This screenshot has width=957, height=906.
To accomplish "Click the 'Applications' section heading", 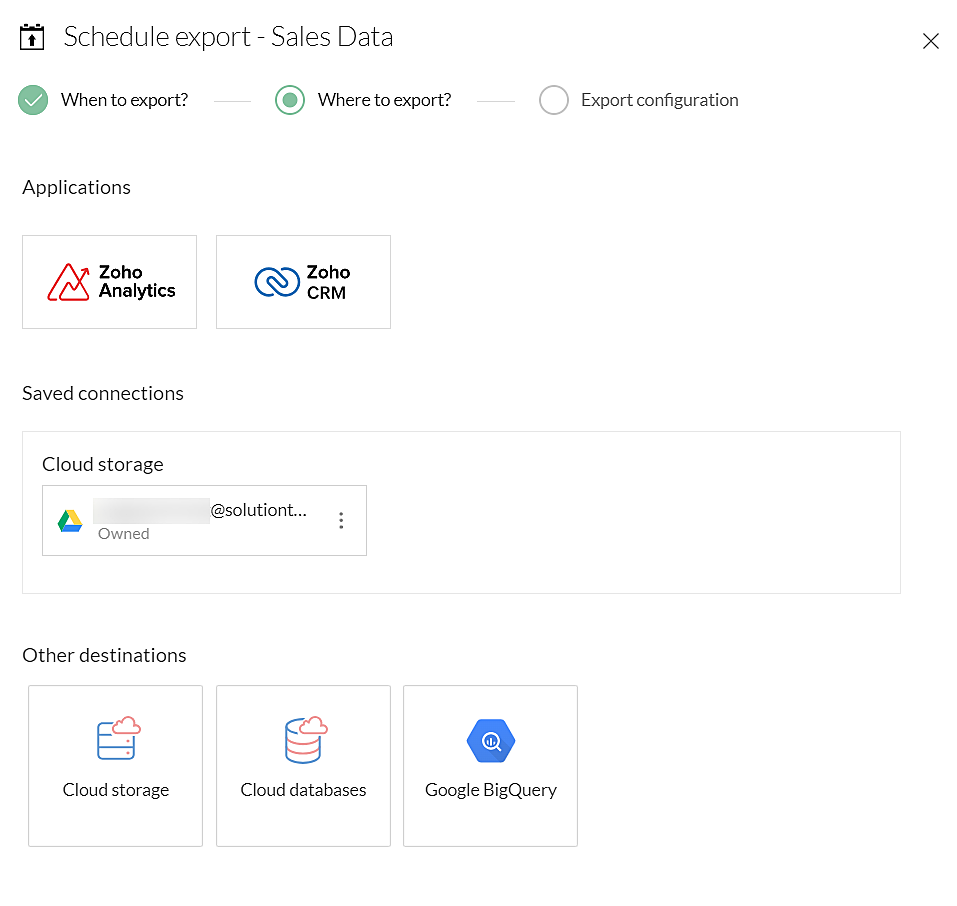I will (x=77, y=187).
